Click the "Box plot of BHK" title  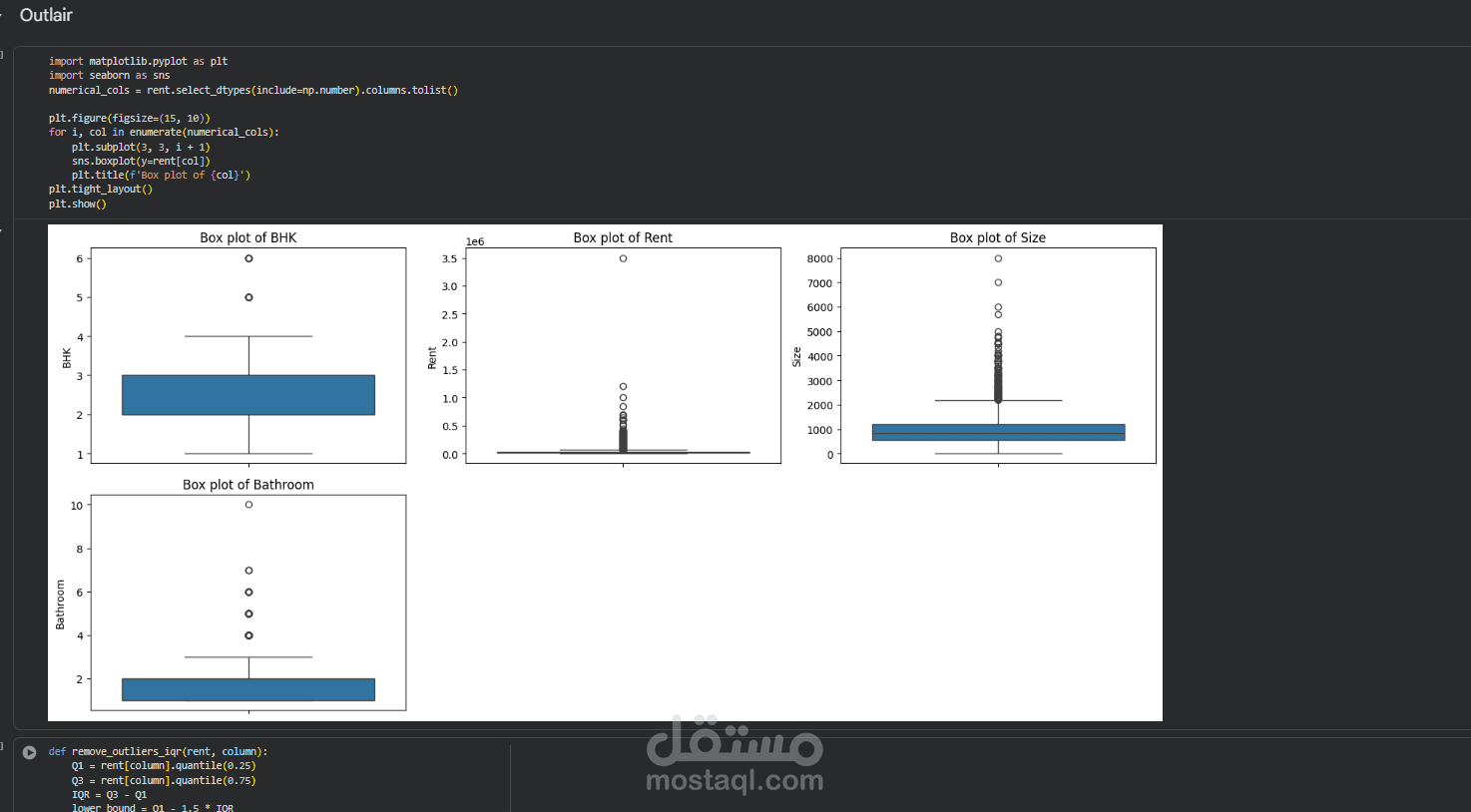coord(248,237)
